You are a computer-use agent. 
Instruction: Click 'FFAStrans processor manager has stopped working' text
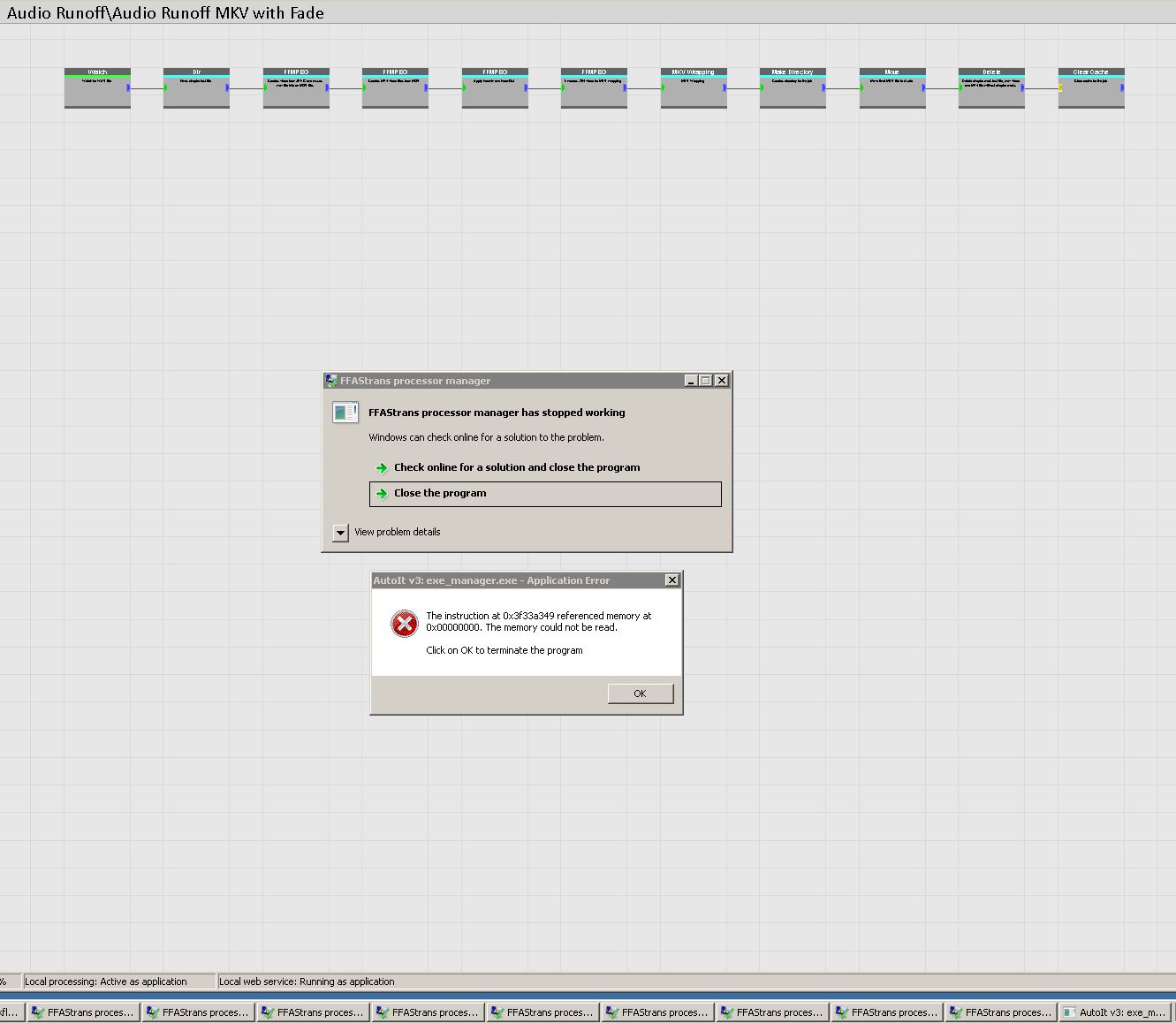(497, 413)
